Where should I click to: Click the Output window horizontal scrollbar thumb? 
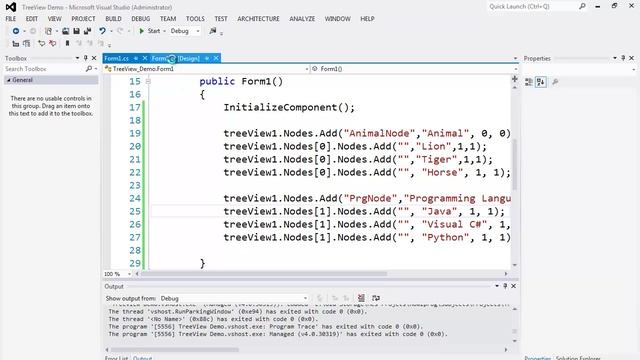[175, 349]
